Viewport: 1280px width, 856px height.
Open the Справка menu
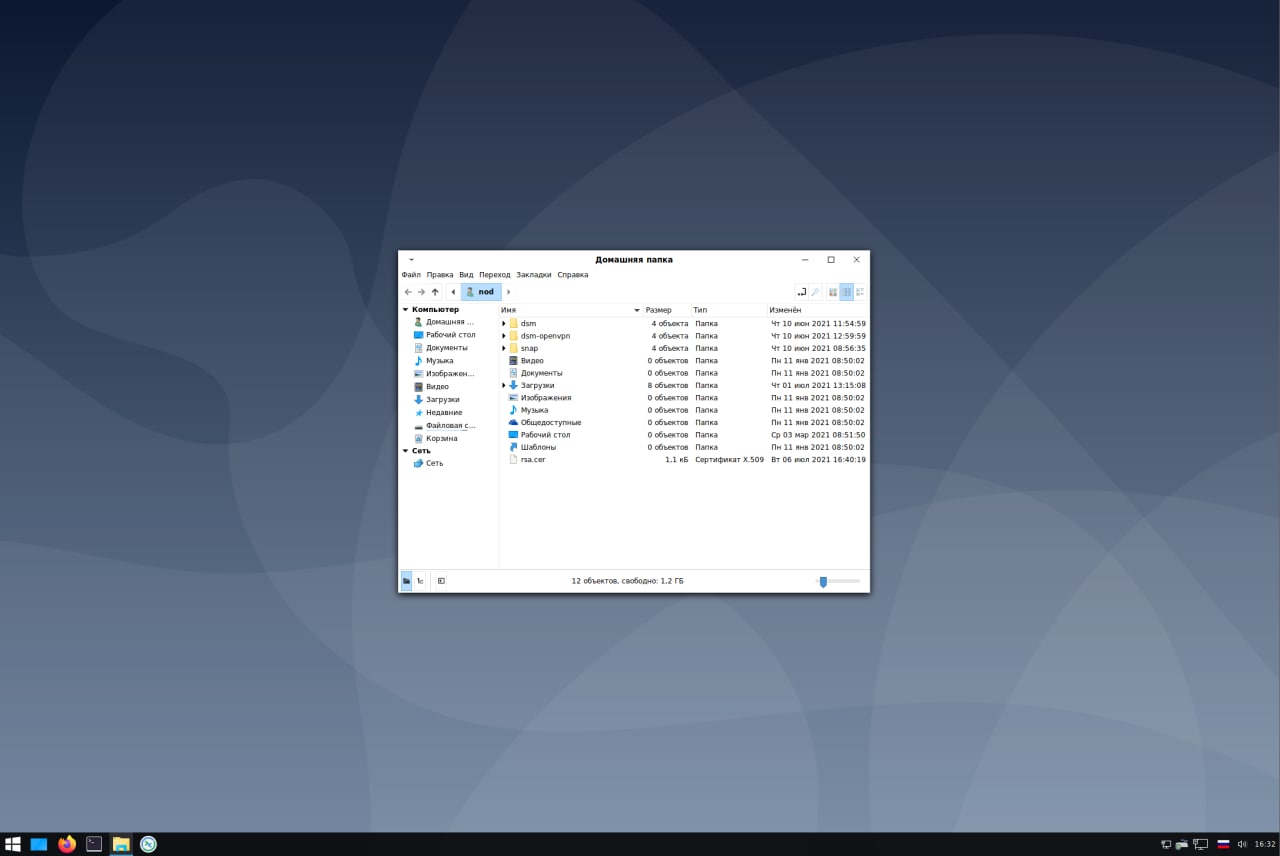[573, 274]
